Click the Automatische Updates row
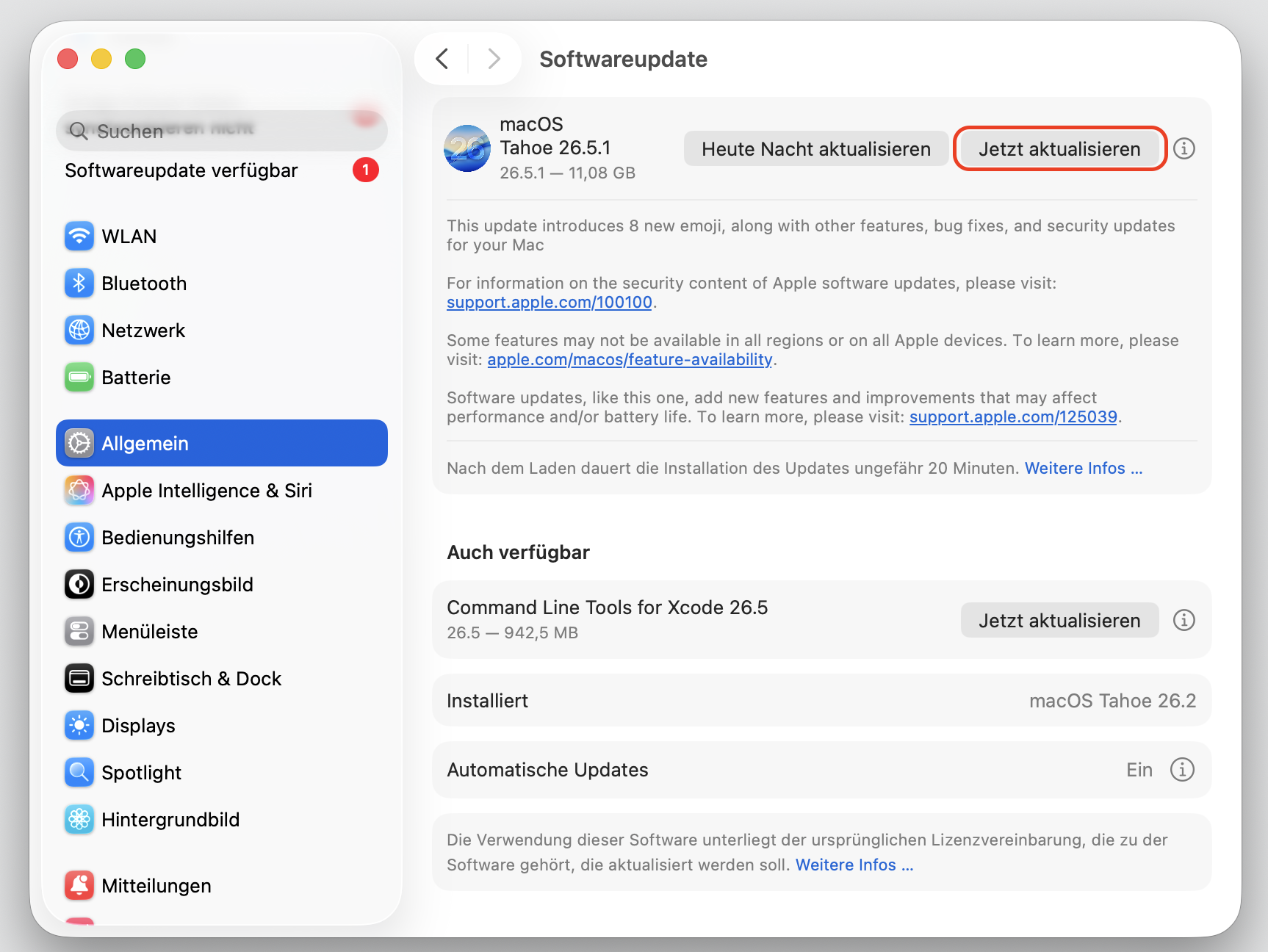The height and width of the screenshot is (952, 1268). (x=821, y=770)
